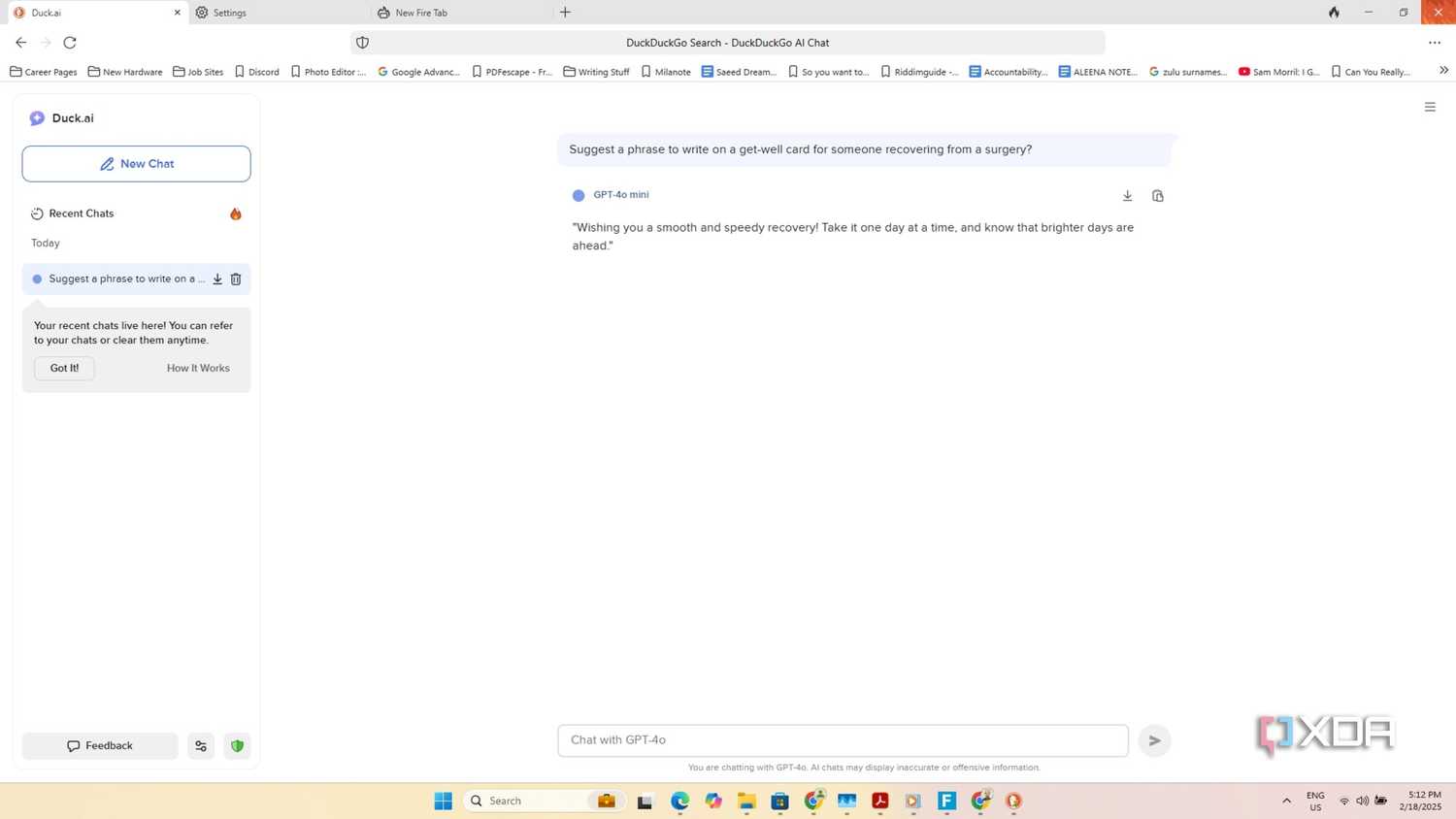The height and width of the screenshot is (819, 1456).
Task: Open the zulu surnames... bookmark
Action: point(1188,72)
